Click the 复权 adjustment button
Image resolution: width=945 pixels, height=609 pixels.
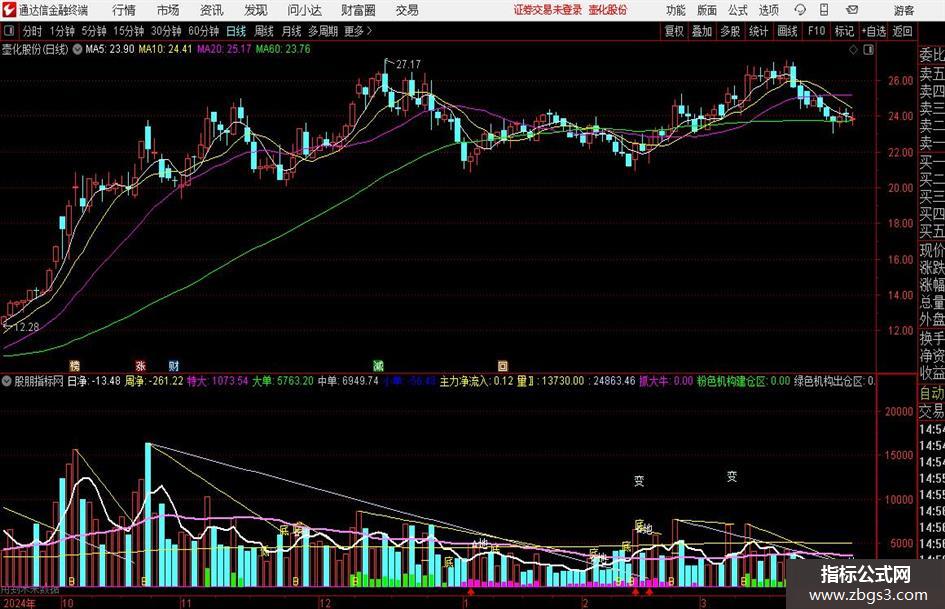pyautogui.click(x=674, y=31)
